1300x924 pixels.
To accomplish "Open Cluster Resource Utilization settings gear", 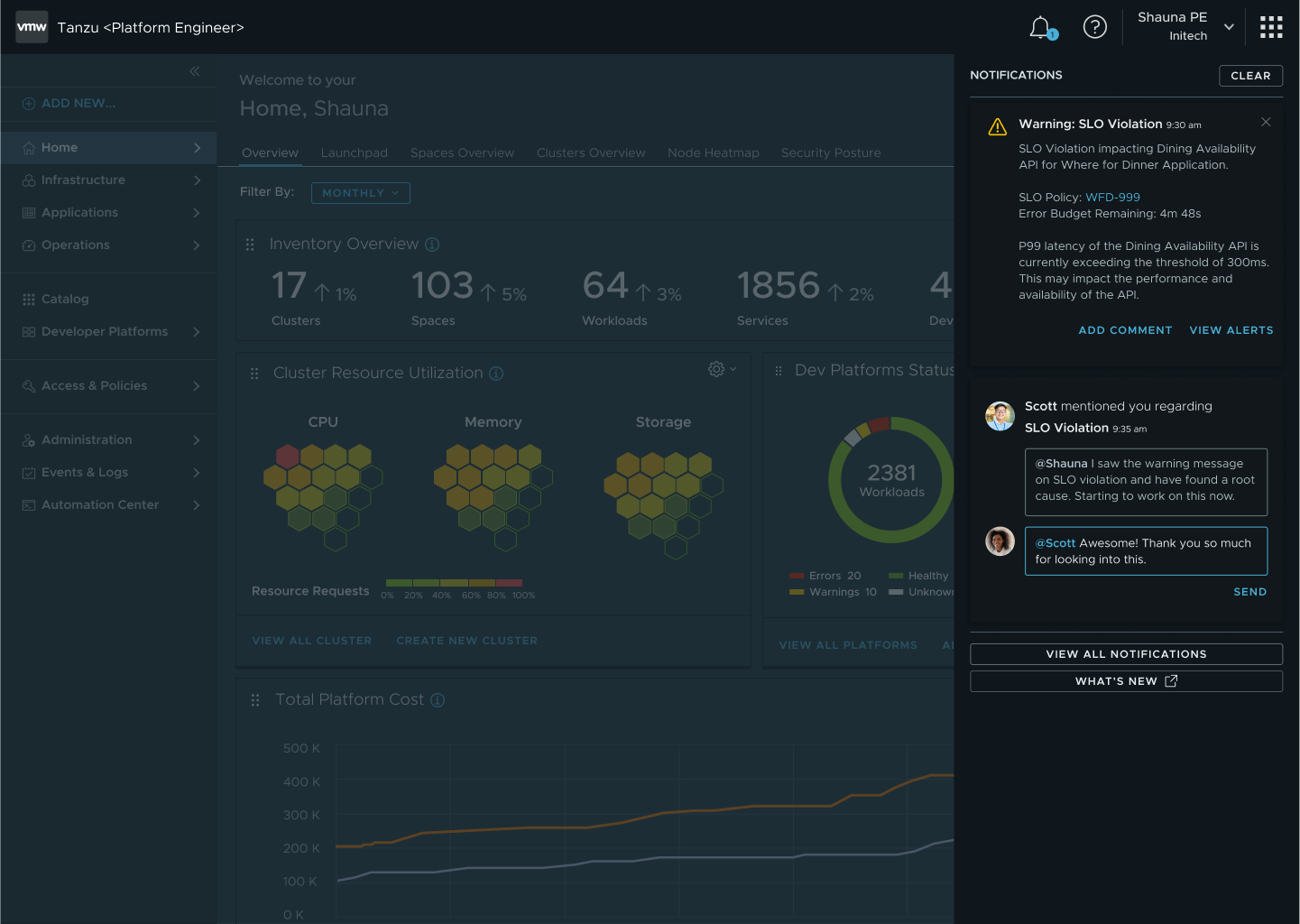I will tap(717, 369).
